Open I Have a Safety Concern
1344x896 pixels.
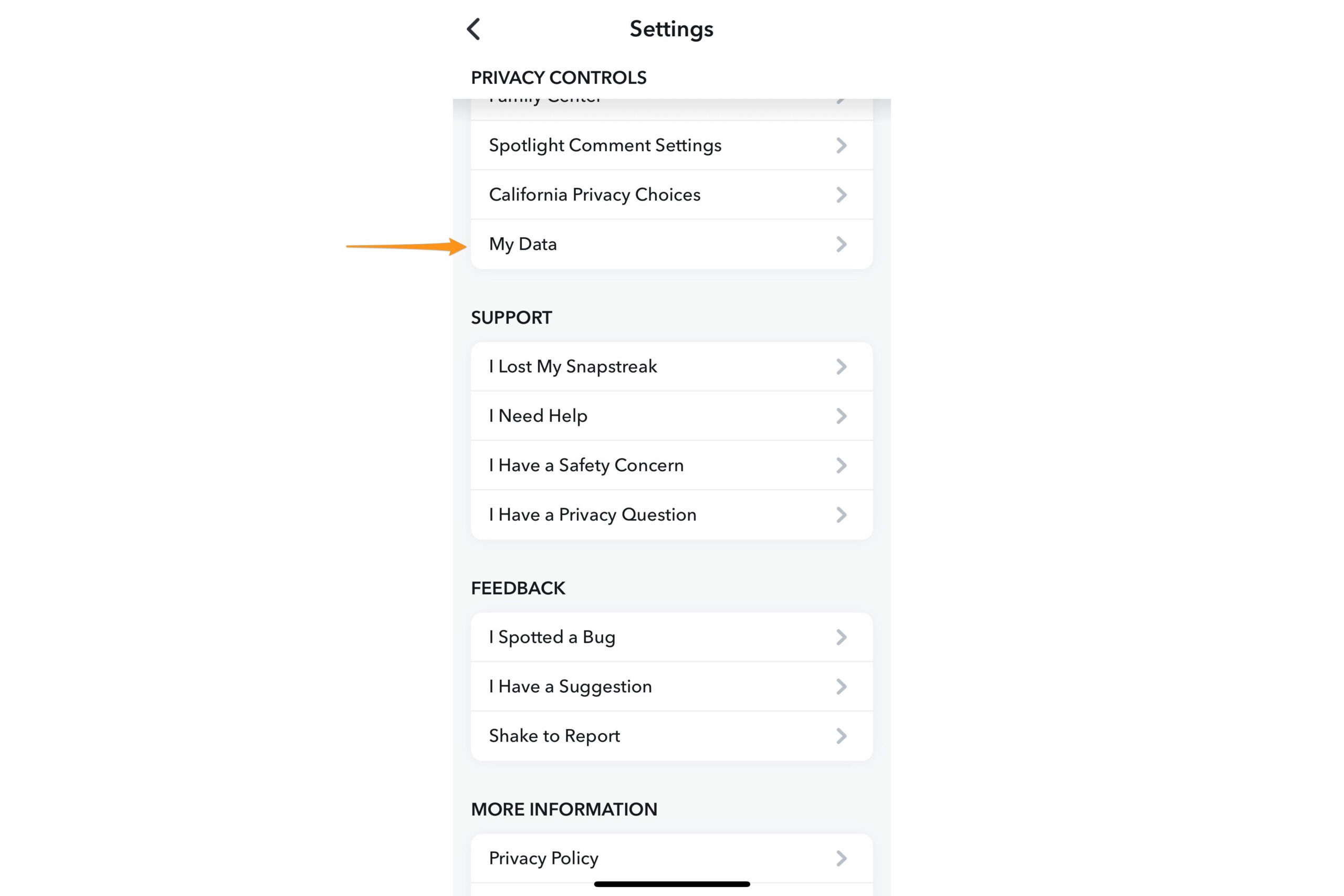pos(586,465)
